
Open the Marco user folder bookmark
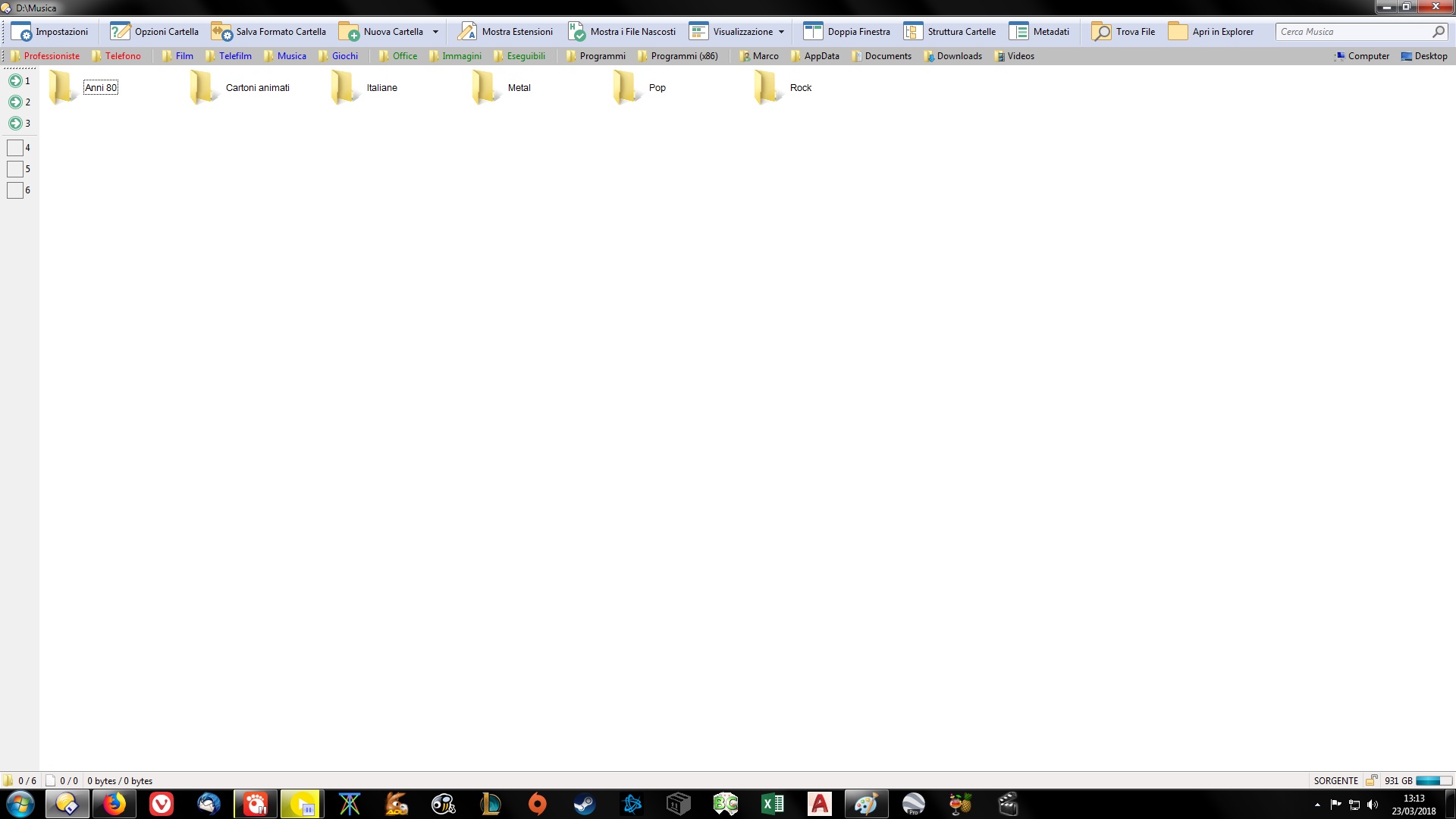click(x=759, y=56)
